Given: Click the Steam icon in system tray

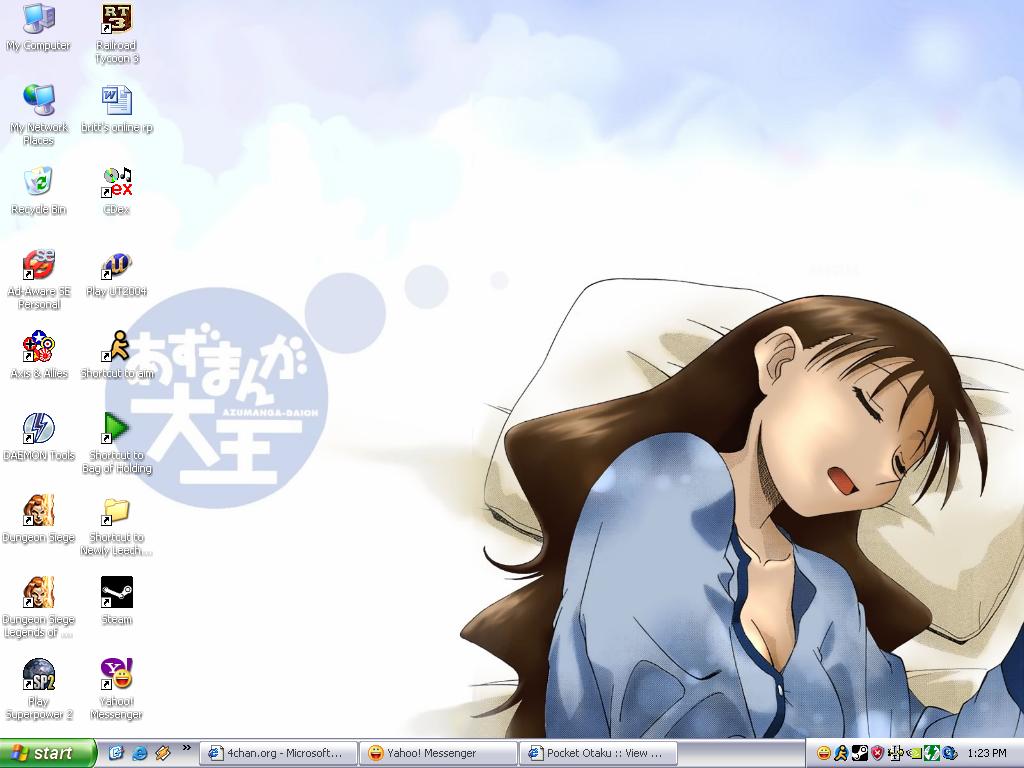Looking at the screenshot, I should 860,753.
